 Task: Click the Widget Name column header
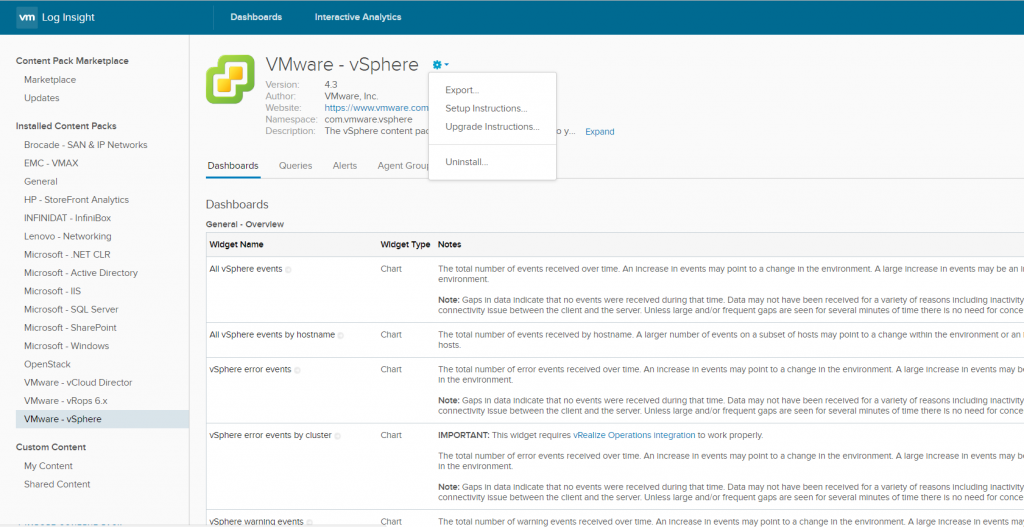236,244
